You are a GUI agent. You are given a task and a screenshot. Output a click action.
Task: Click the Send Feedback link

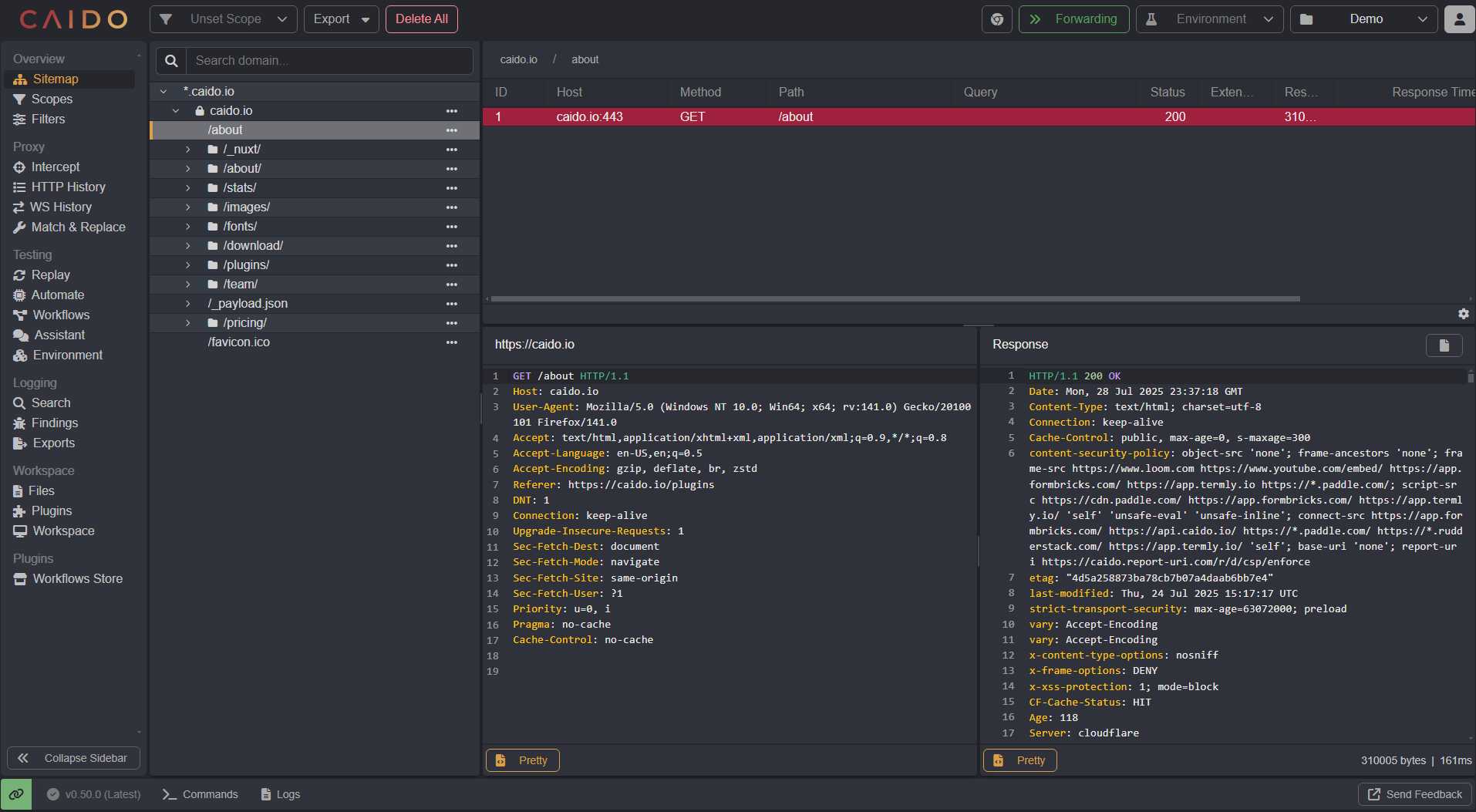tap(1414, 793)
